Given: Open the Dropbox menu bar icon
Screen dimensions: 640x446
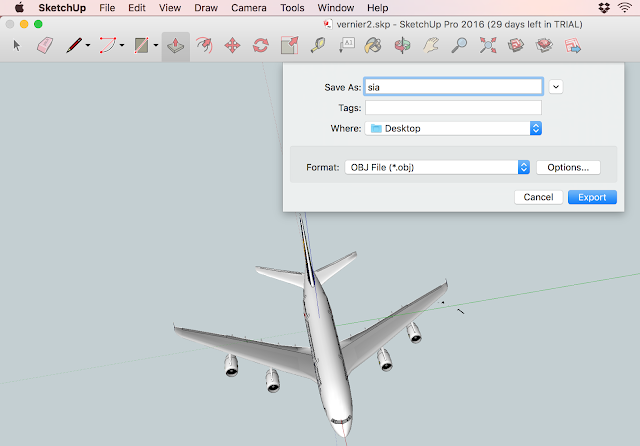Looking at the screenshot, I should pyautogui.click(x=604, y=8).
